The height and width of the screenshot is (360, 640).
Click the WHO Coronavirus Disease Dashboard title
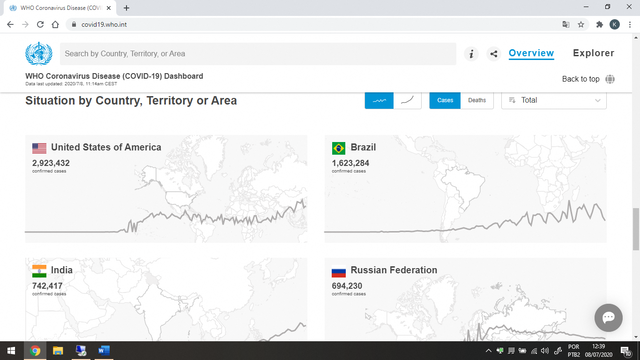point(114,76)
